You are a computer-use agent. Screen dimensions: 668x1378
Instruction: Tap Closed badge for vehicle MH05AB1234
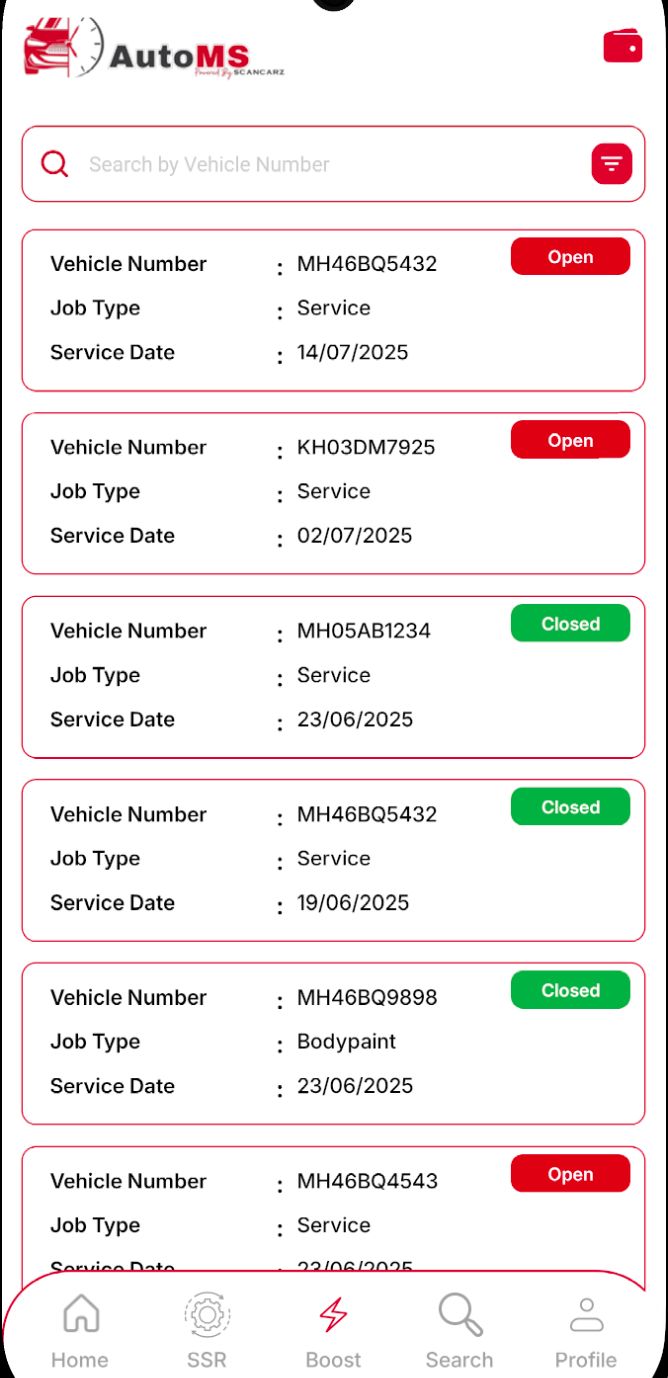570,624
